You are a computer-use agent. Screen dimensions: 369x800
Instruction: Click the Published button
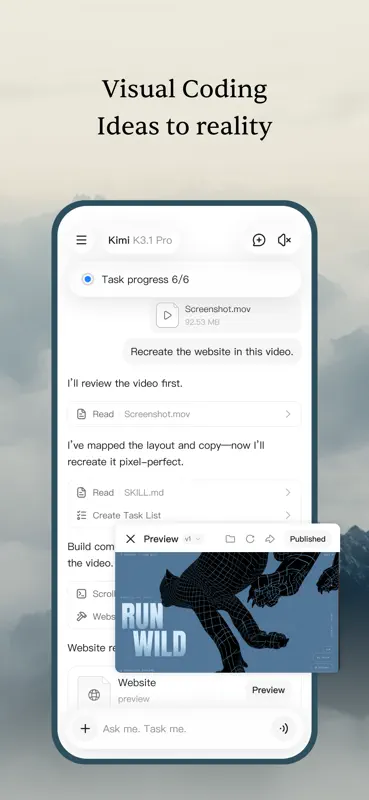pyautogui.click(x=307, y=539)
